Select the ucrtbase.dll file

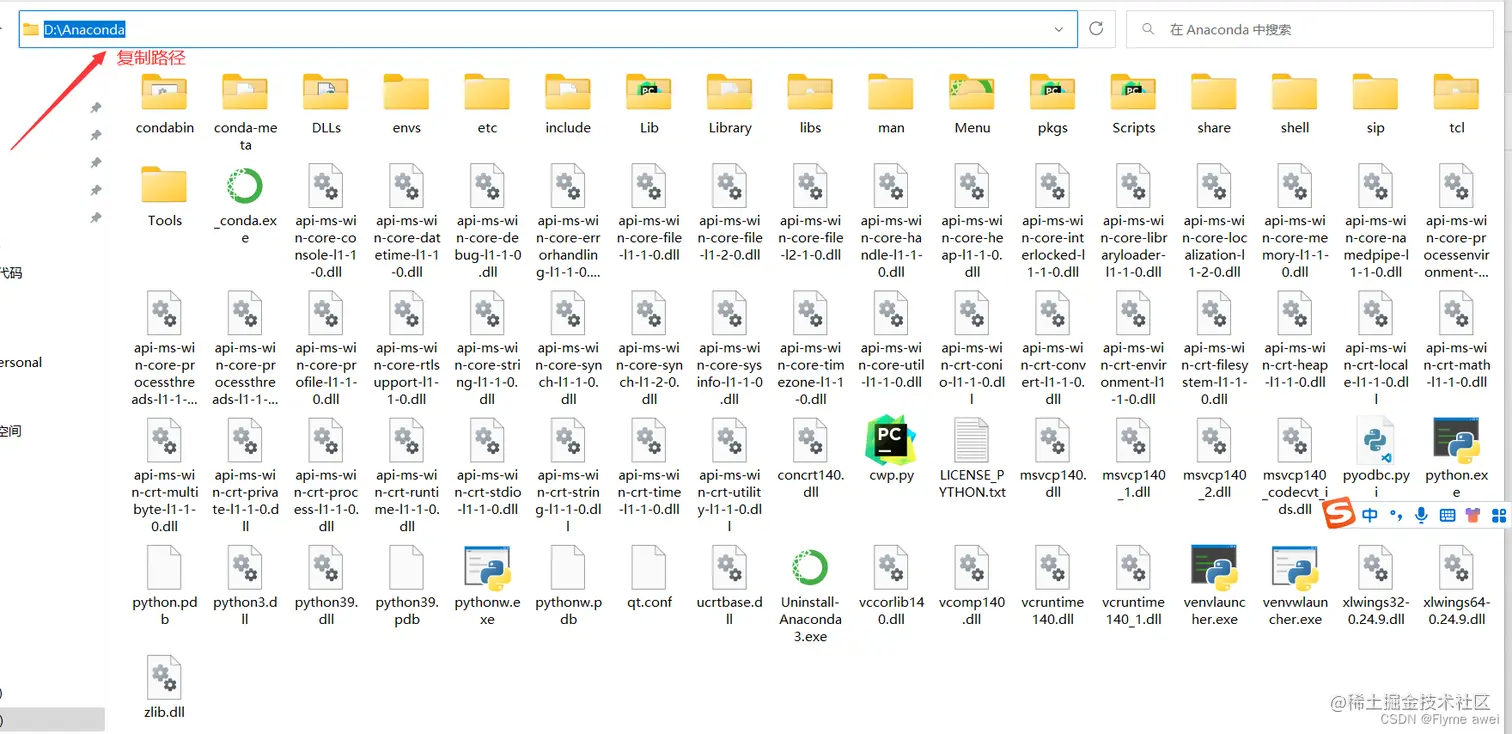click(730, 586)
